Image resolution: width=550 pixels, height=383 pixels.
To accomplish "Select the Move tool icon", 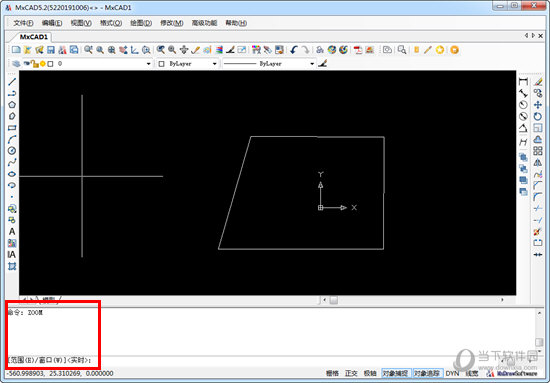I will click(537, 105).
